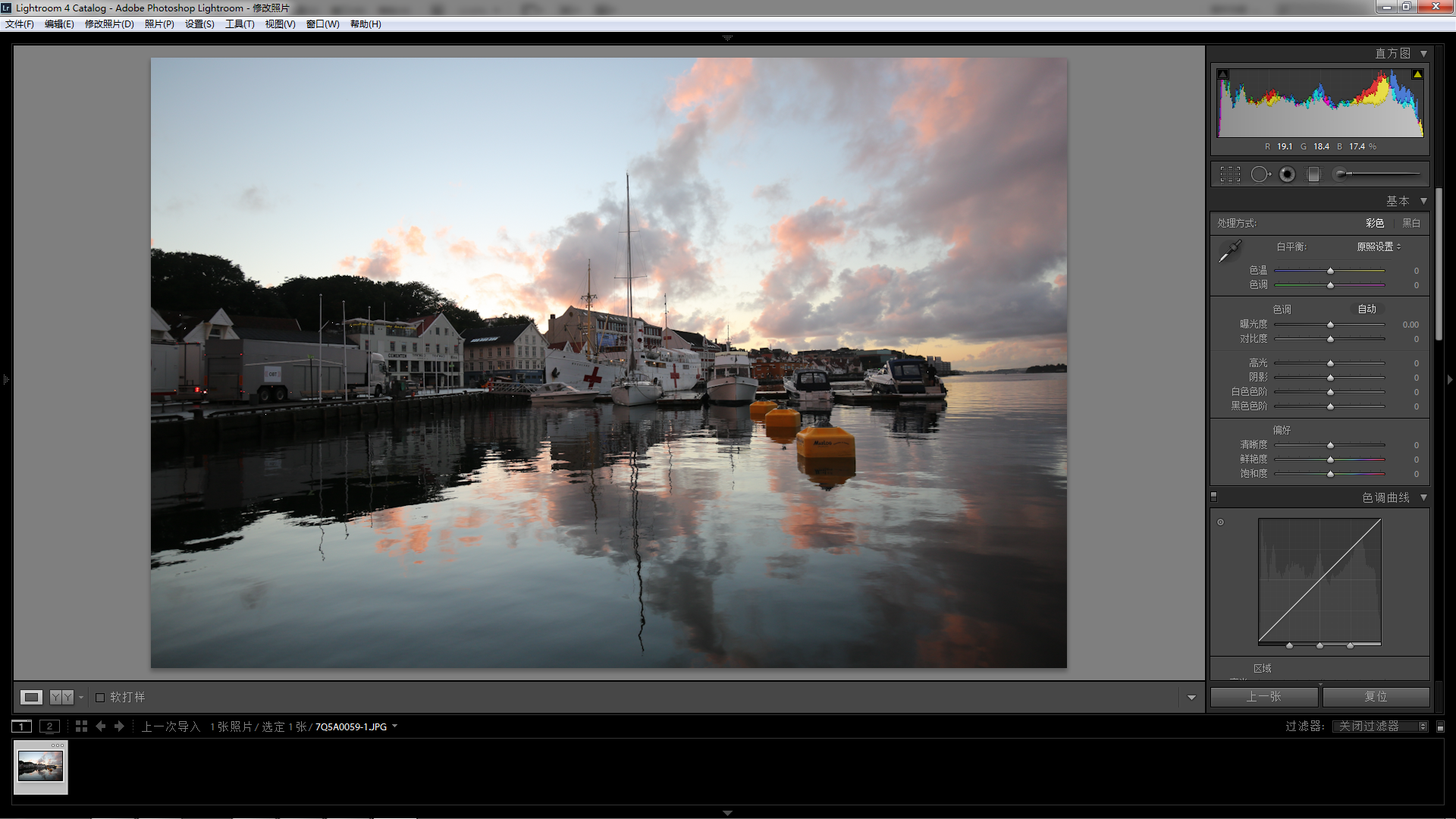
Task: Open the 修改照片(D) menu
Action: 109,24
